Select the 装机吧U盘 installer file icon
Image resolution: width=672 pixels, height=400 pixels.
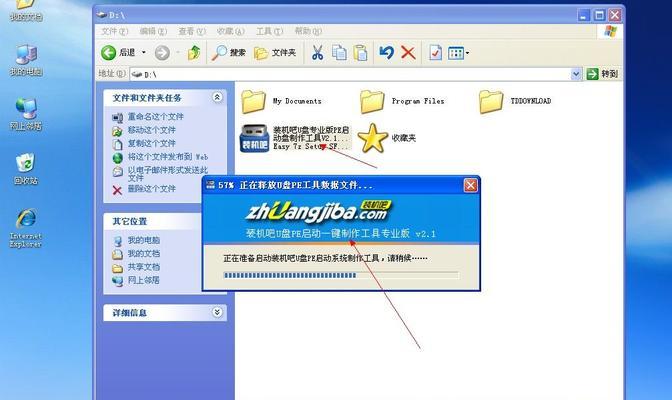tap(254, 138)
